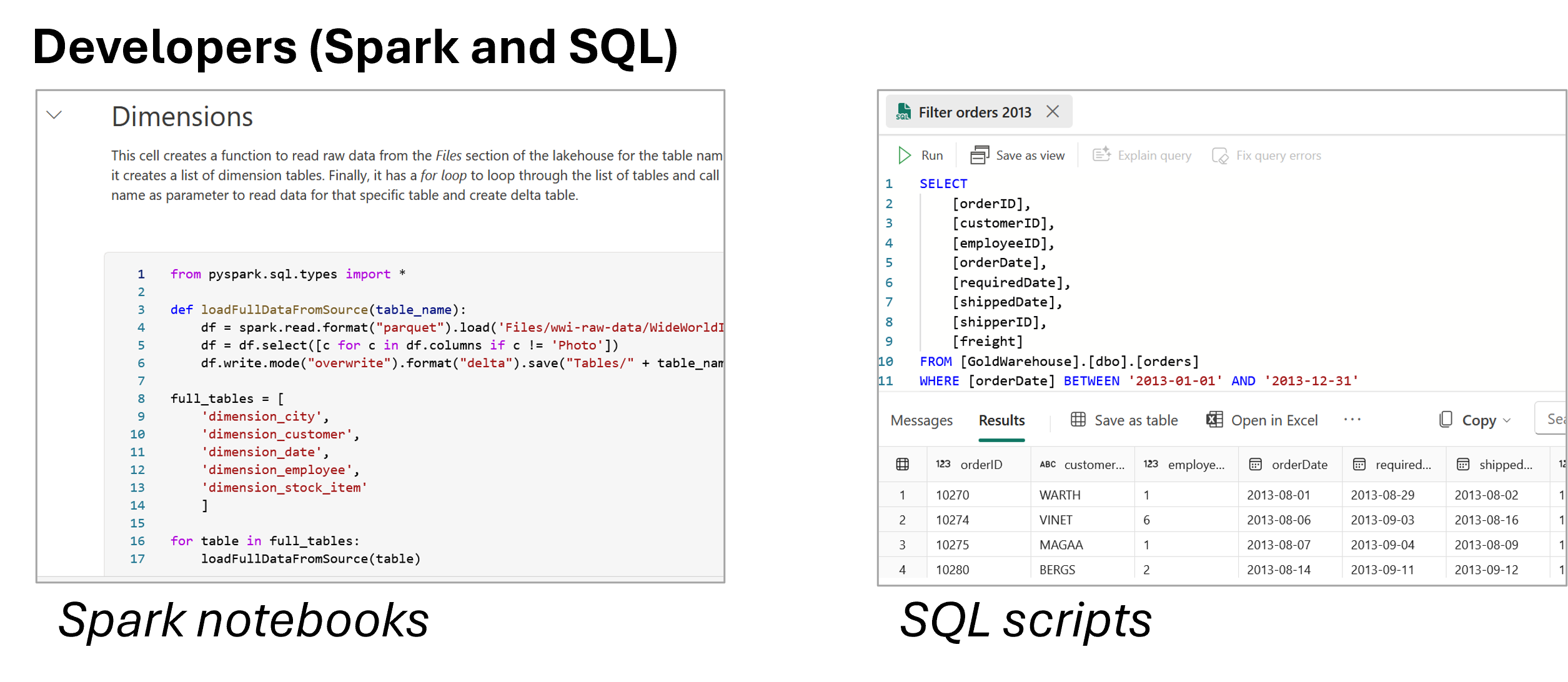The image size is (1568, 682).
Task: Click the 123 type icon beside employe...
Action: pos(1151,464)
